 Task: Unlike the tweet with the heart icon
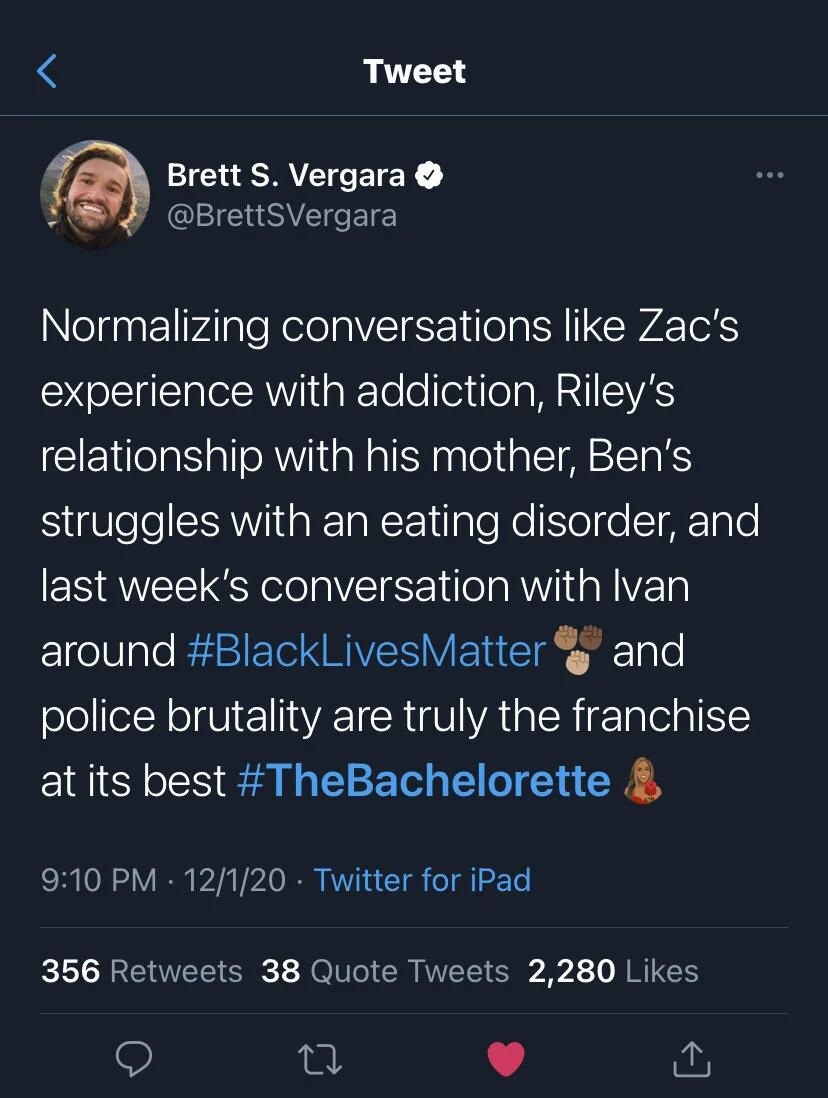pyautogui.click(x=505, y=1059)
